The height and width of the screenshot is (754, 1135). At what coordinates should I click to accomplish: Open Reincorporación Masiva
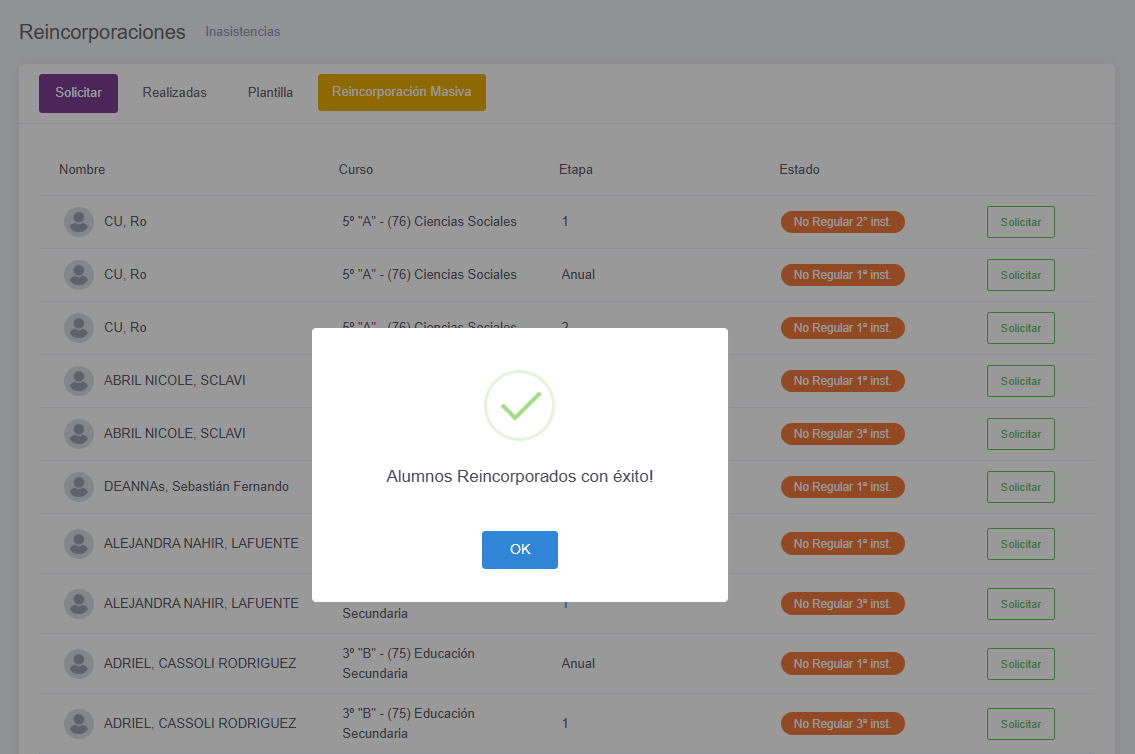(402, 92)
